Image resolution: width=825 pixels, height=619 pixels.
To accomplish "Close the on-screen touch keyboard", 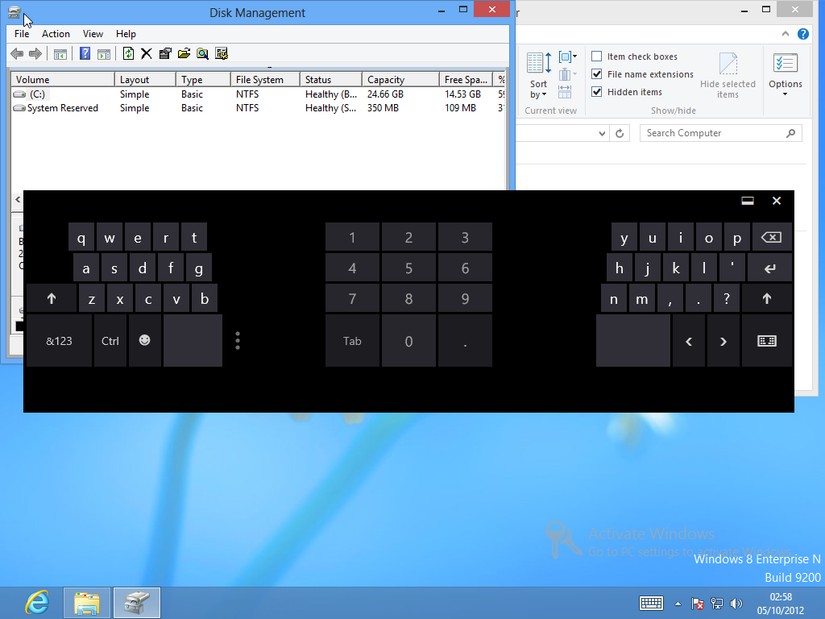I will pyautogui.click(x=777, y=201).
